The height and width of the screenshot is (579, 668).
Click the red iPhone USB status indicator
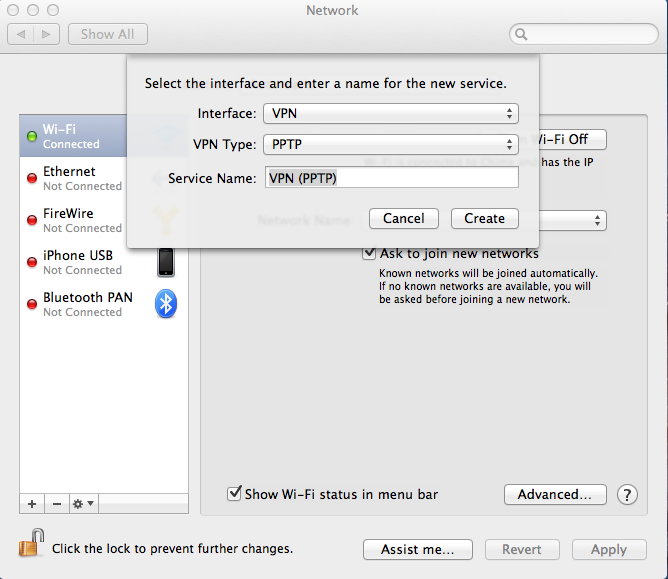click(x=32, y=262)
